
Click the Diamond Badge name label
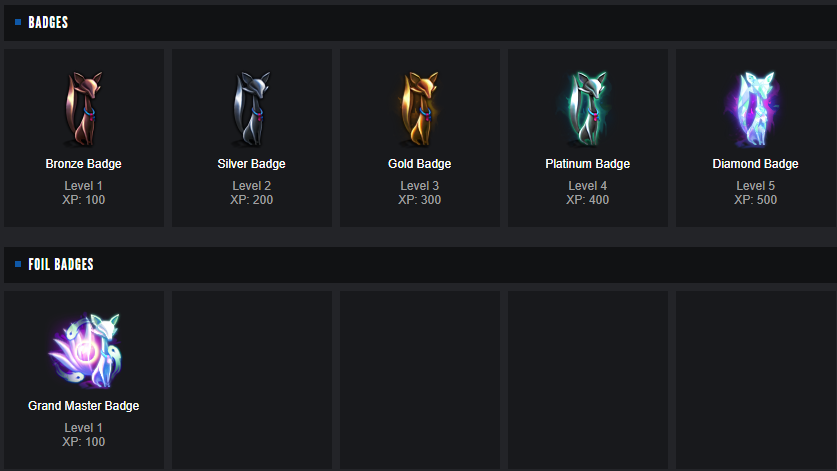coord(756,164)
